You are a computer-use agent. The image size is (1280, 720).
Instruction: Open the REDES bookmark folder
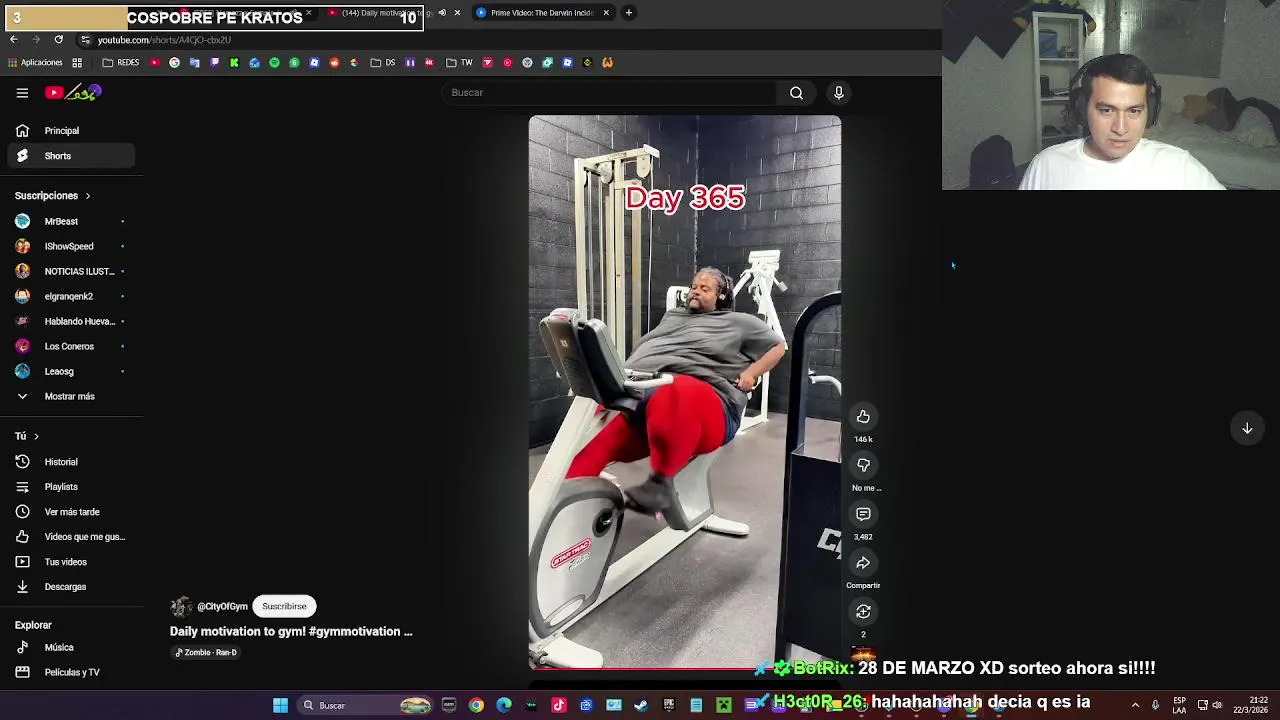point(121,62)
